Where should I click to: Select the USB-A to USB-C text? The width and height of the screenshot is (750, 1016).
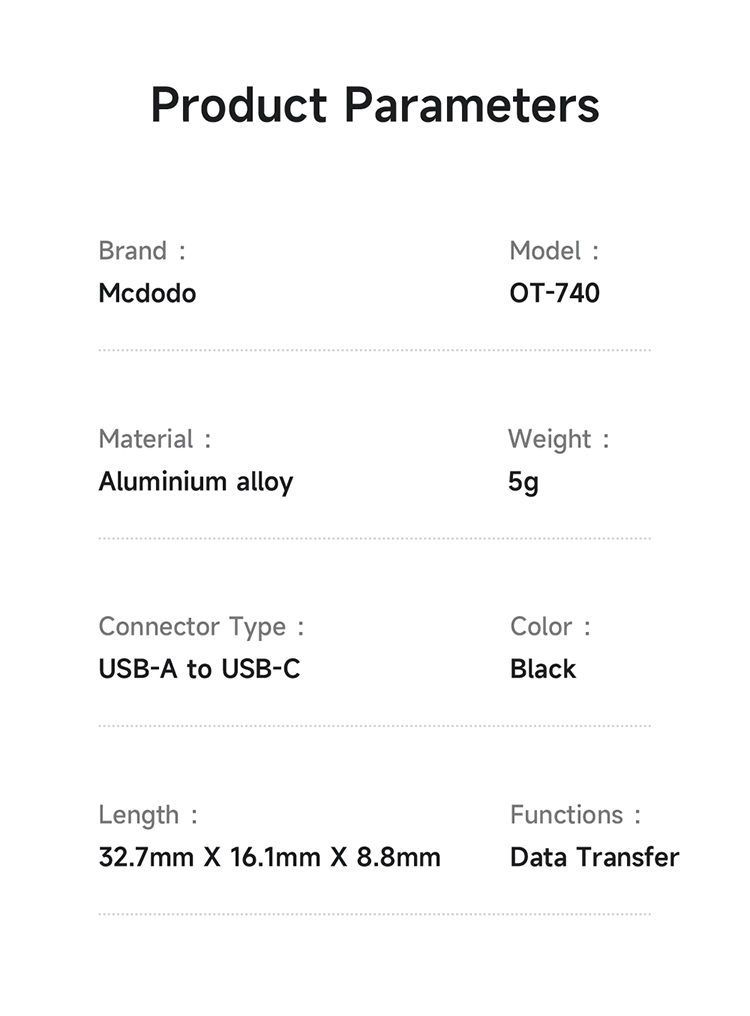[199, 669]
